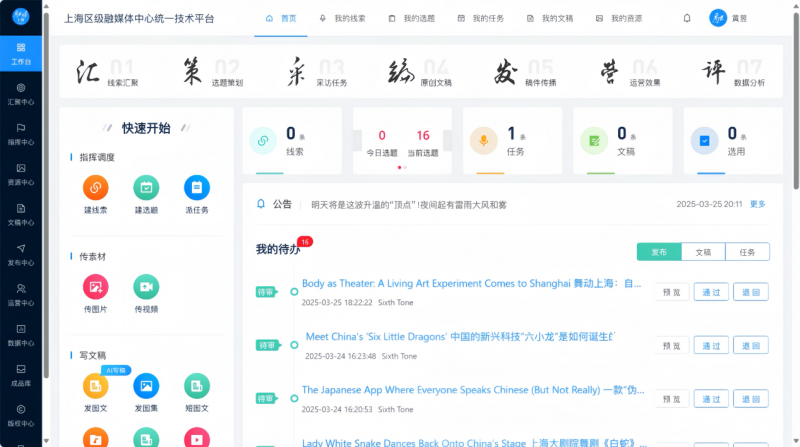Viewport: 800px width, 447px height.
Task: Click the 线索 link stat icon
Action: [x=263, y=140]
